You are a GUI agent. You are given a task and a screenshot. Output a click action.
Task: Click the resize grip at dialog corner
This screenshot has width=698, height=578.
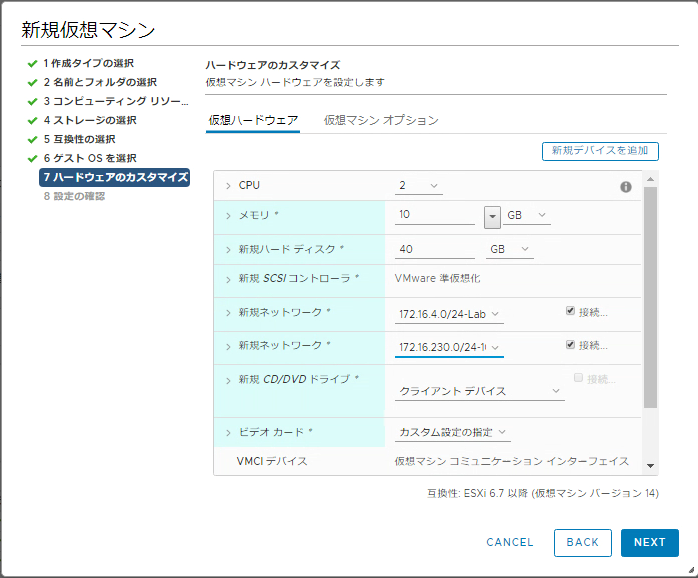click(691, 570)
